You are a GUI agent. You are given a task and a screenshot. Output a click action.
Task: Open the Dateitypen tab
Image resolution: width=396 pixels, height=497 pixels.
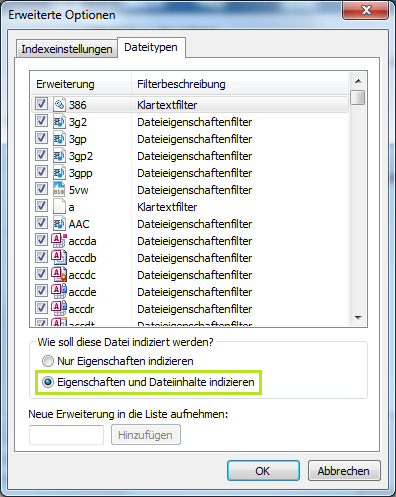(151, 47)
